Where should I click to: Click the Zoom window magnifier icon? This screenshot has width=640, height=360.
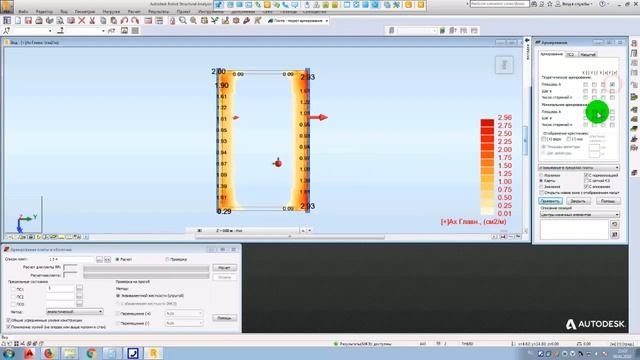click(x=182, y=20)
